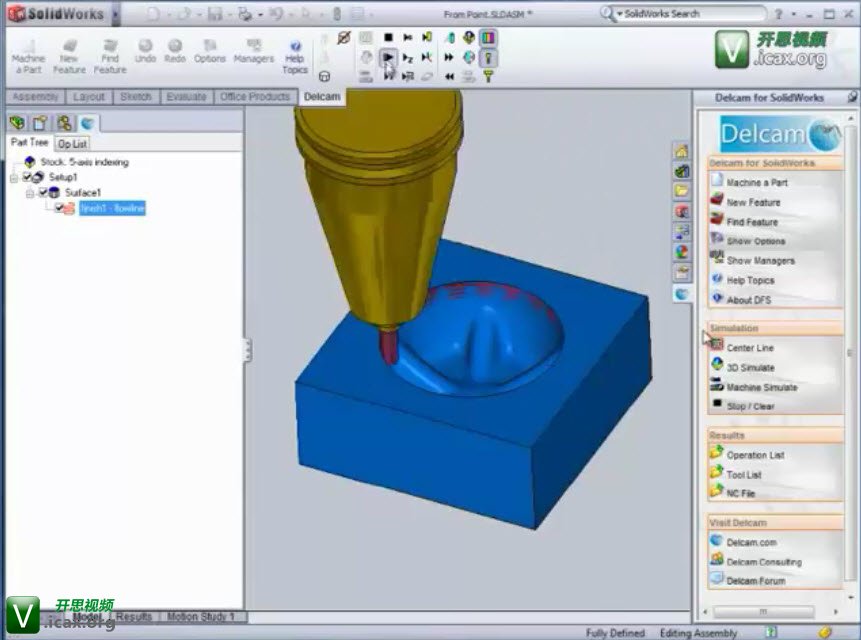Collapse the Setup1 tree node

[x=14, y=177]
